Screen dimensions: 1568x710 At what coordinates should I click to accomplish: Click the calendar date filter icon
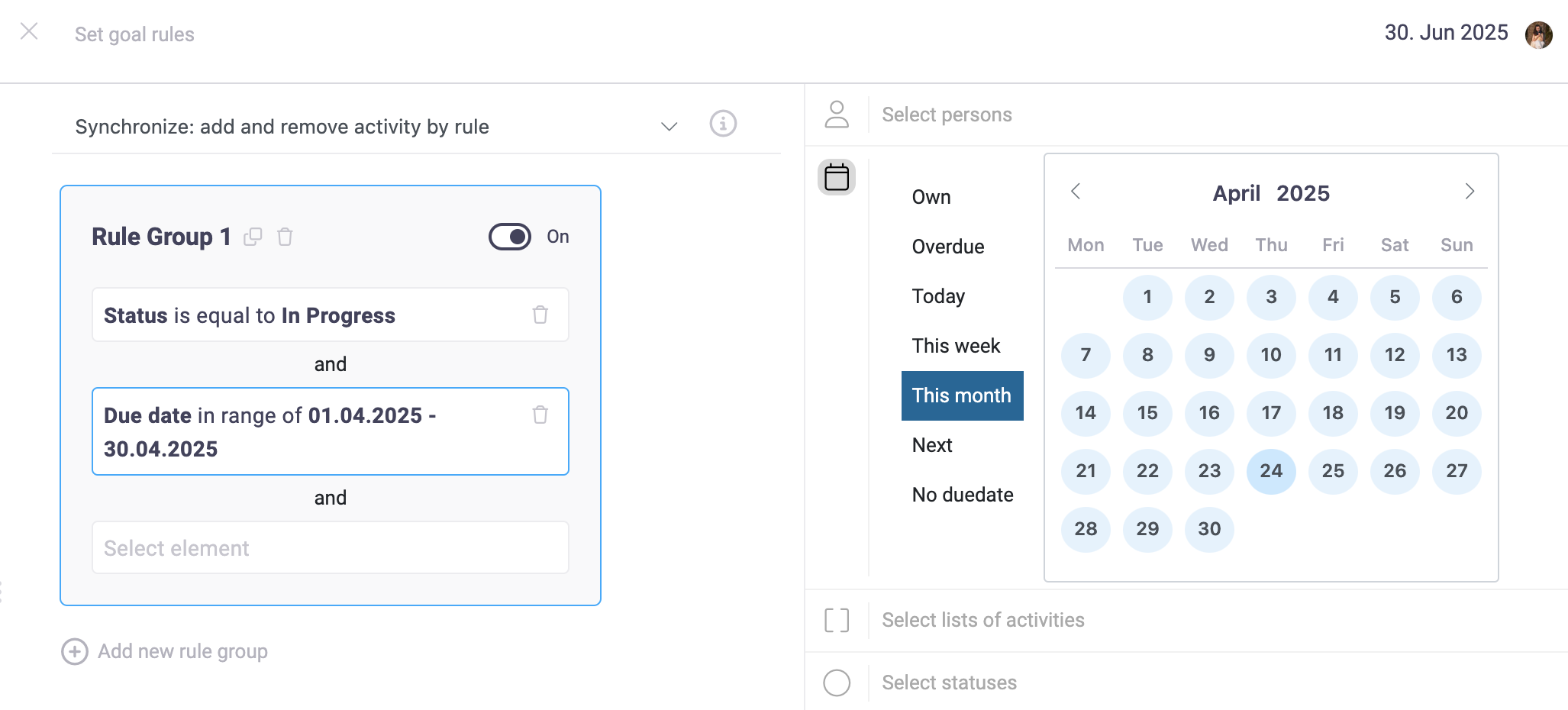click(837, 177)
